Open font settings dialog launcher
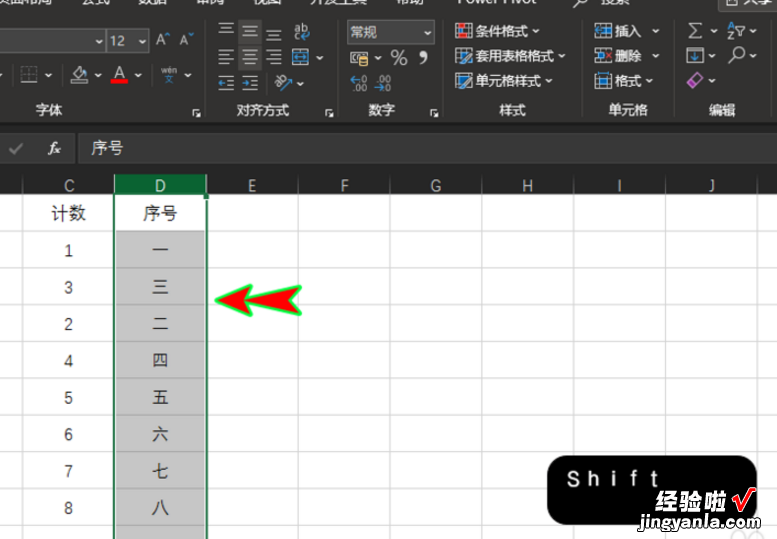Image resolution: width=777 pixels, height=539 pixels. pos(196,113)
